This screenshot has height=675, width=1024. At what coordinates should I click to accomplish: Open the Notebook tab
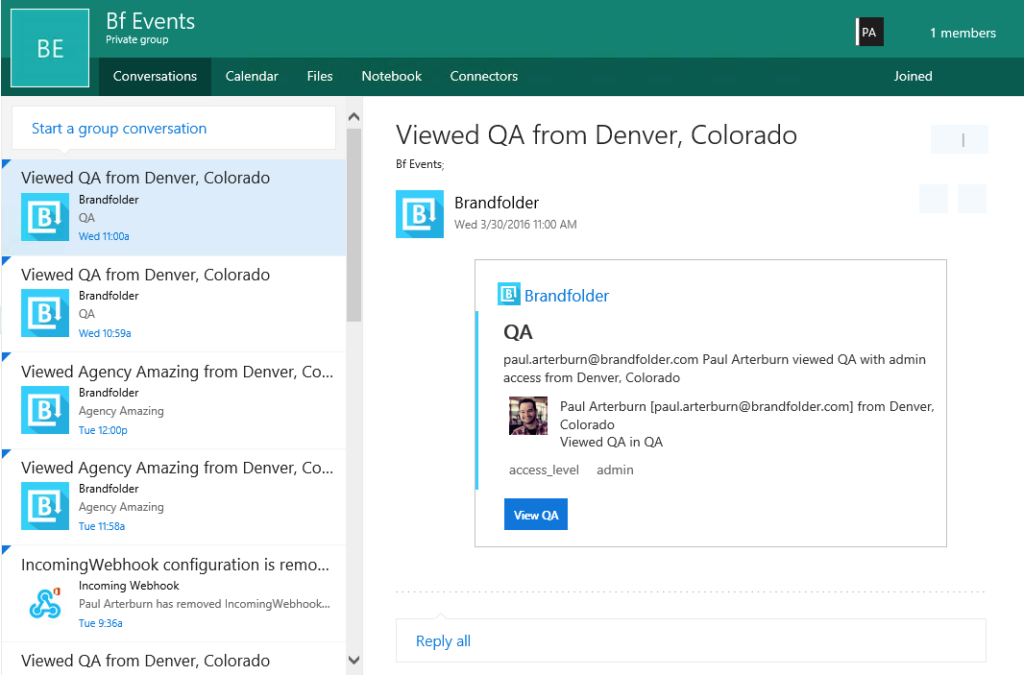tap(391, 76)
